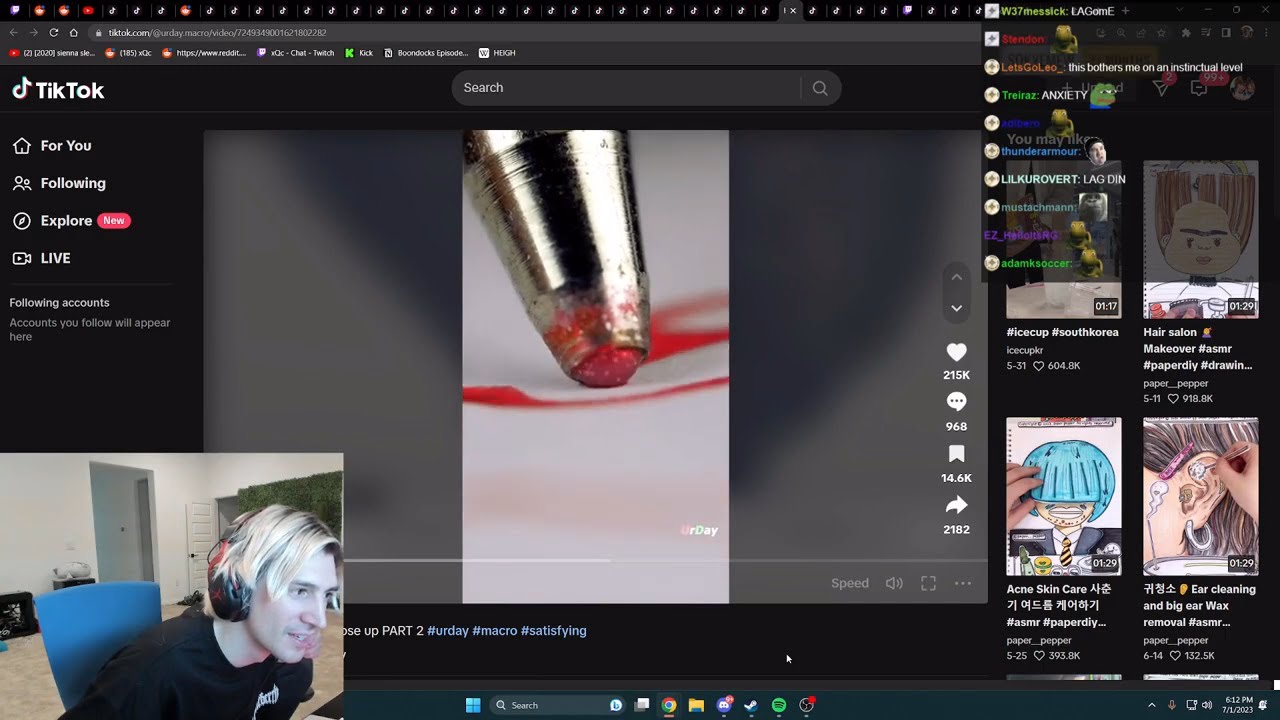
Task: Open Chrome from the taskbar
Action: (668, 705)
